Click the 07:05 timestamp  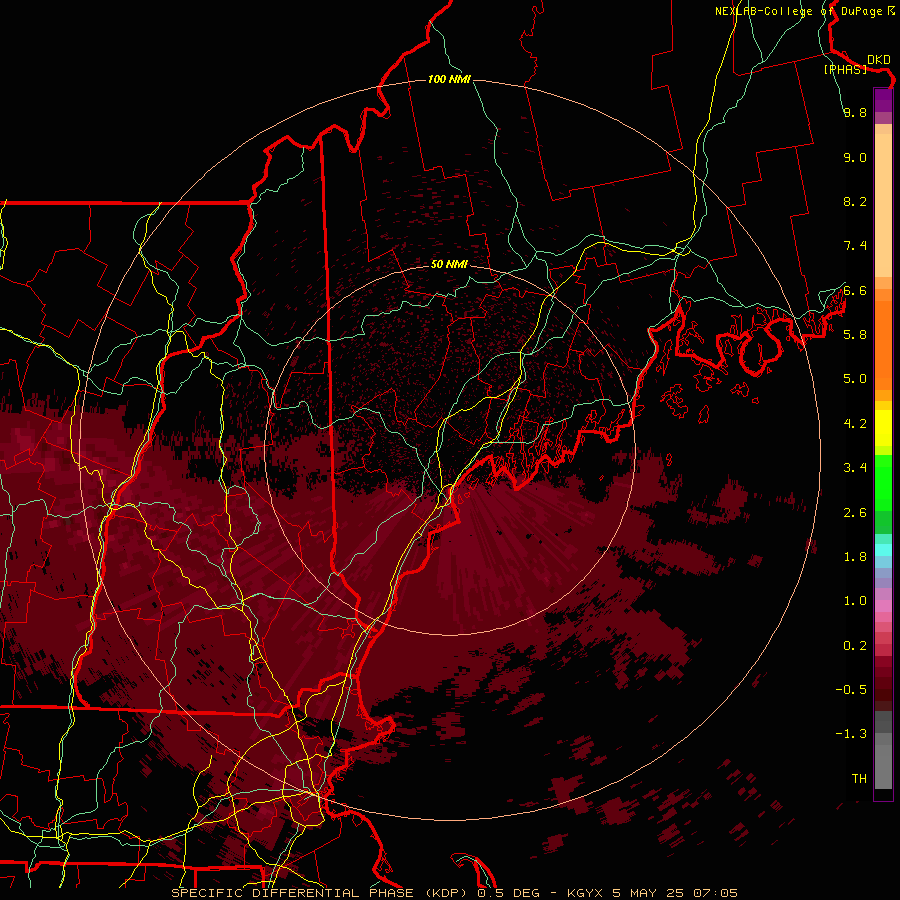[x=715, y=893]
